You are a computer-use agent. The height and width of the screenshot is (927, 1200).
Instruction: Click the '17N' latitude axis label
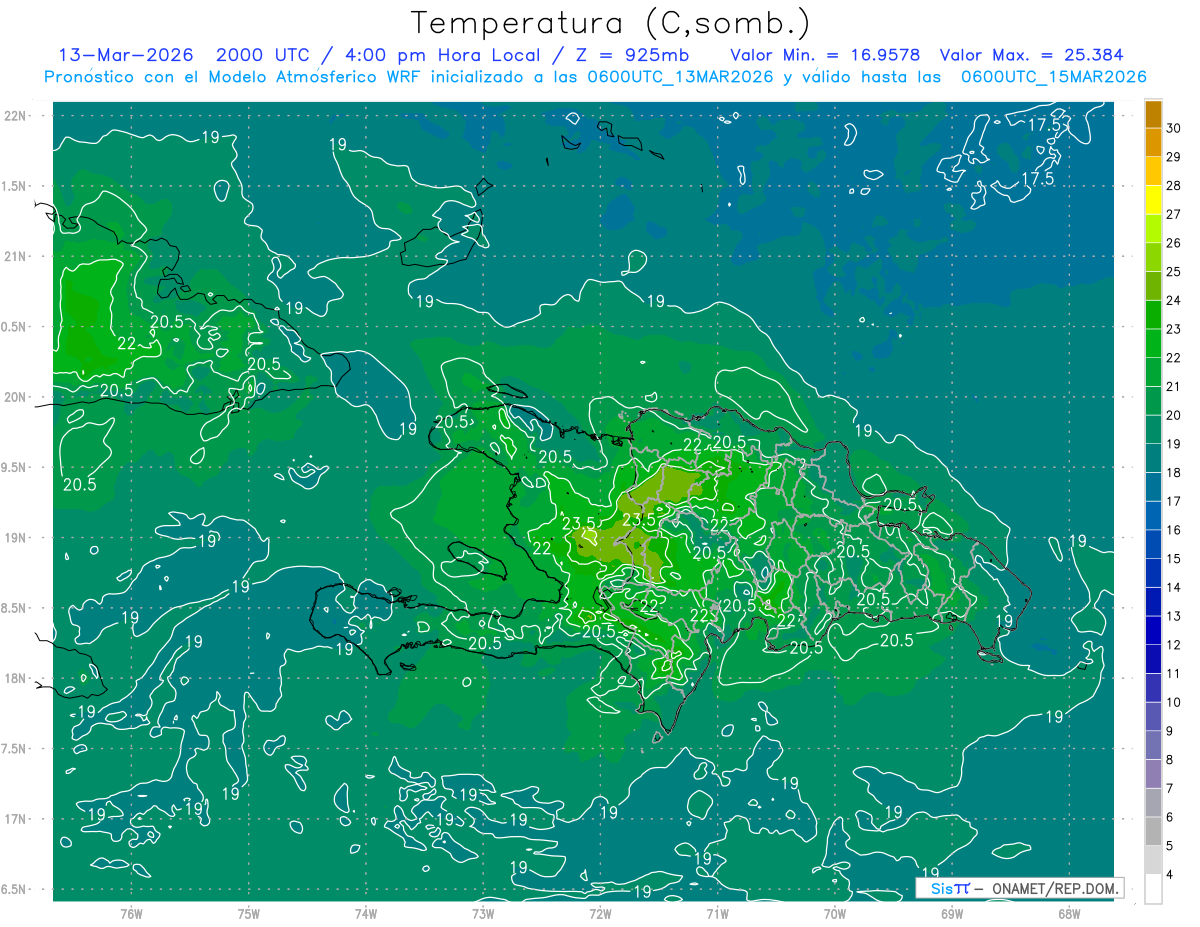tap(15, 820)
